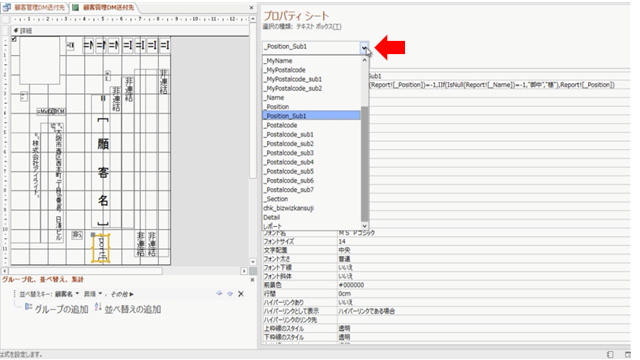The height and width of the screenshot is (360, 640).
Task: Choose _Postalcode_sub3 from the list
Action: click(x=311, y=153)
